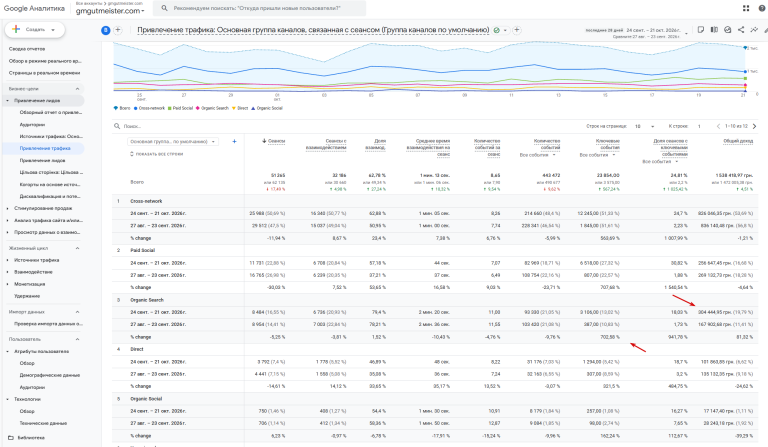Open Сводка отчетов in sidebar
This screenshot has height=447, width=768.
(27, 49)
